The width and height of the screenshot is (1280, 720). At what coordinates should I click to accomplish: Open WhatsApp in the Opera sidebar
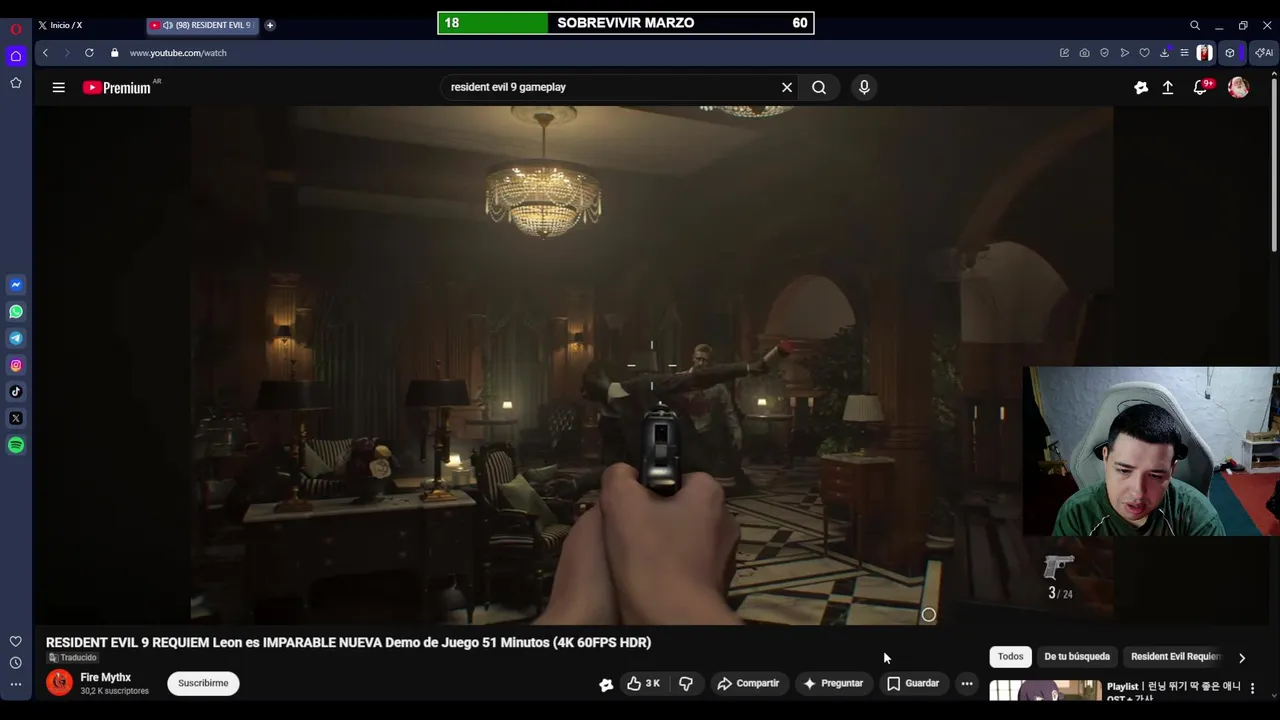(x=16, y=312)
